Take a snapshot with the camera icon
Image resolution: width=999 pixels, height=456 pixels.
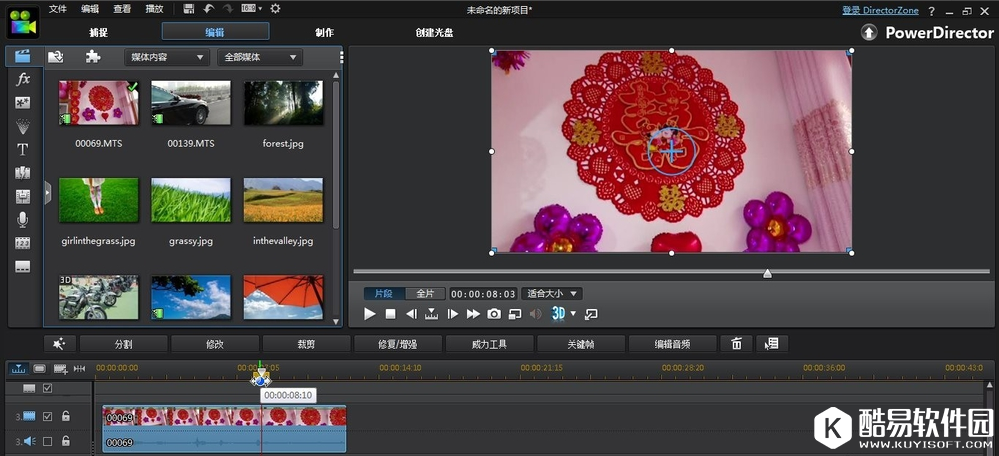494,314
